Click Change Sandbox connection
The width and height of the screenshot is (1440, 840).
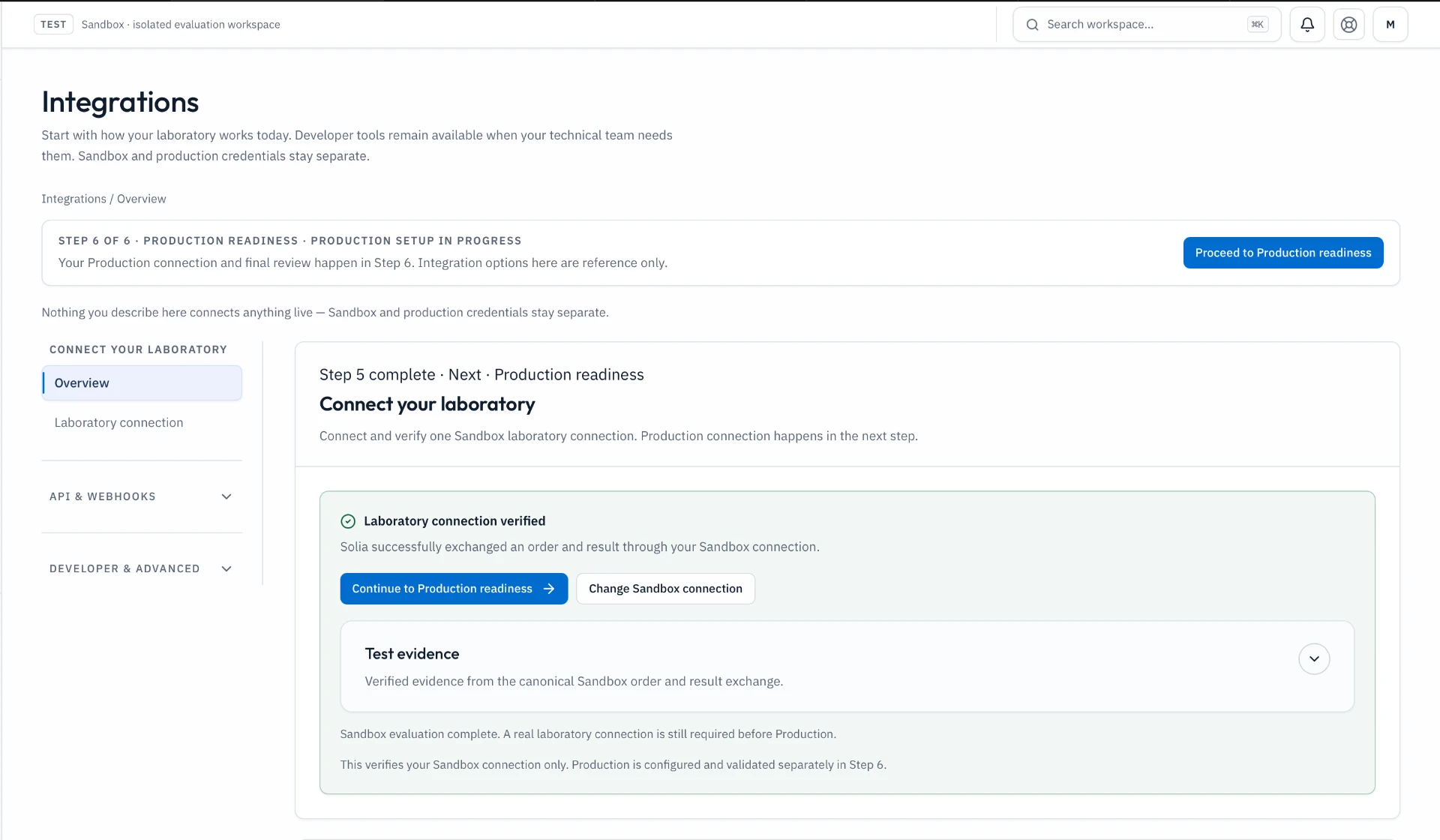pyautogui.click(x=665, y=589)
